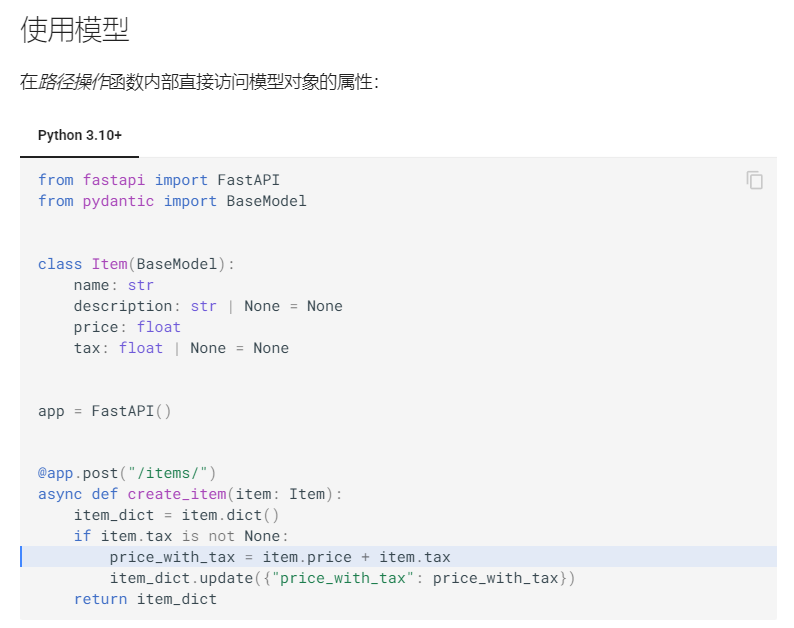
Task: Click the line 'class Item(BaseModel):'
Action: pos(136,264)
